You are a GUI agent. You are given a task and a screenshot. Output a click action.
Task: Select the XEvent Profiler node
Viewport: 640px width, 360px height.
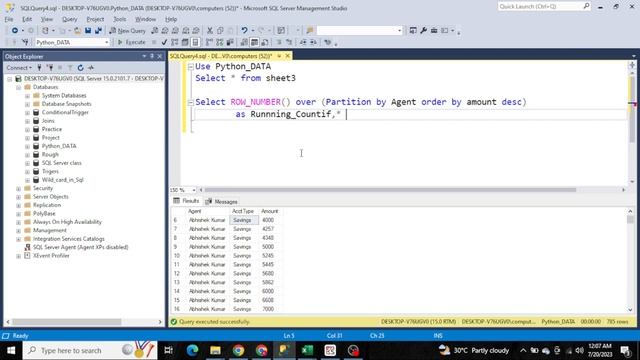point(51,256)
